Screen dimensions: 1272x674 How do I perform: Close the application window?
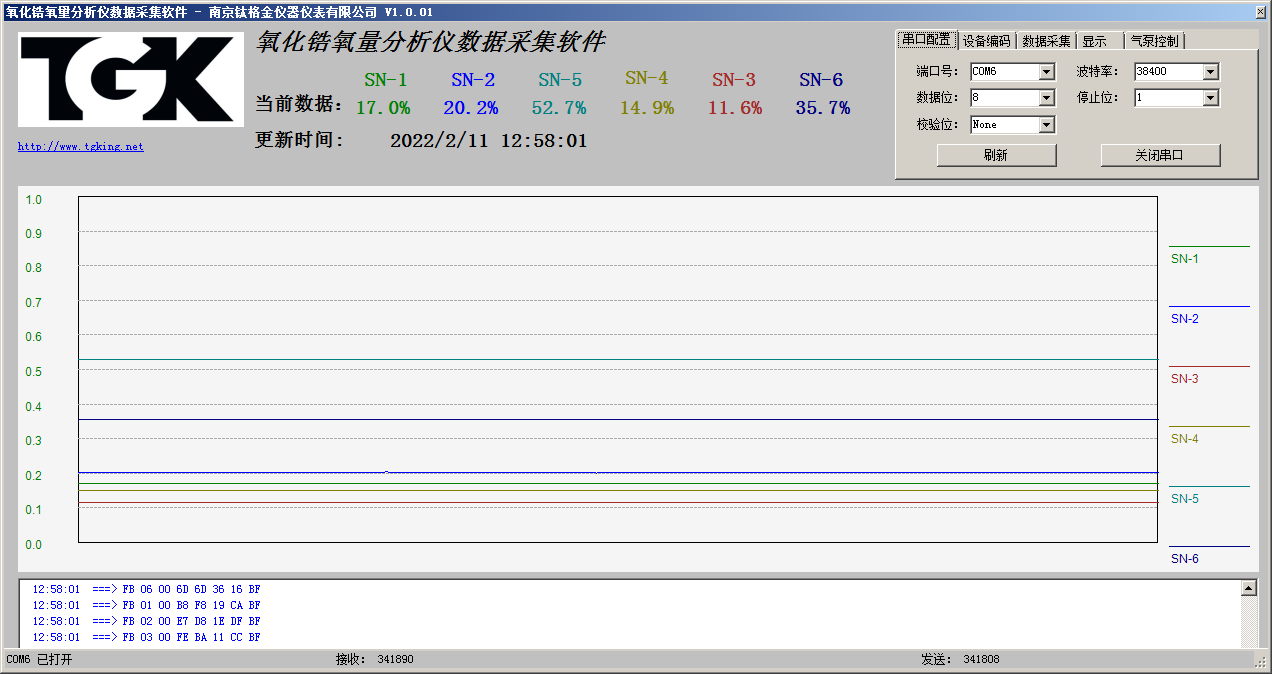pyautogui.click(x=1260, y=11)
